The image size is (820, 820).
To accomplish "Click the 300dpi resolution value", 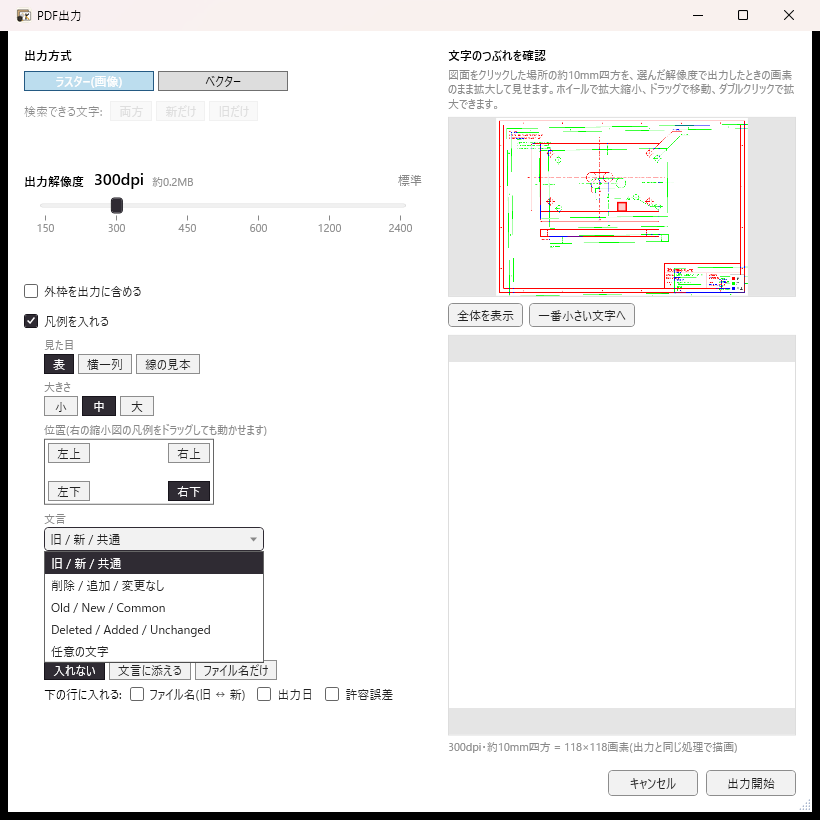I will point(119,180).
